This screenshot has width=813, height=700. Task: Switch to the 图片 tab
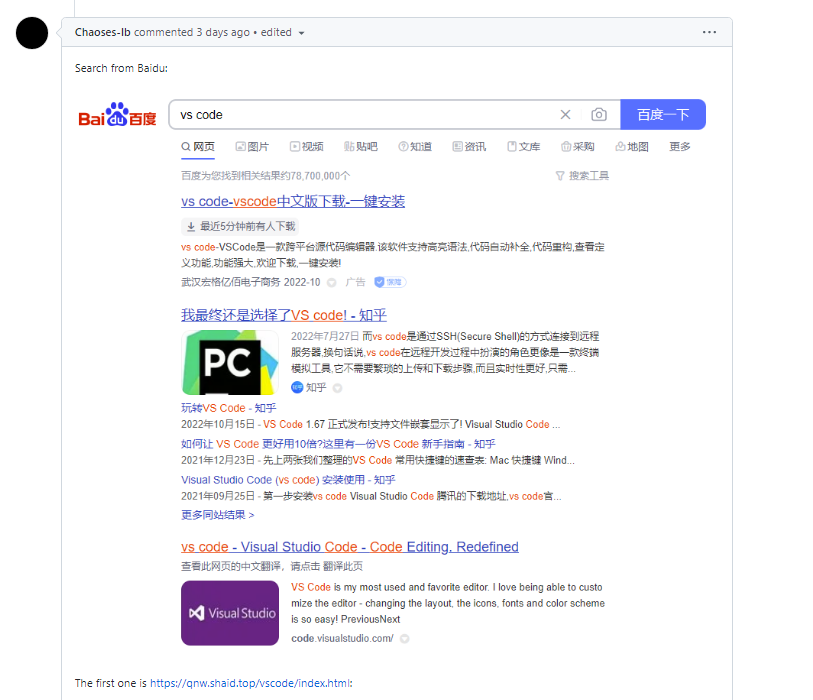click(253, 147)
